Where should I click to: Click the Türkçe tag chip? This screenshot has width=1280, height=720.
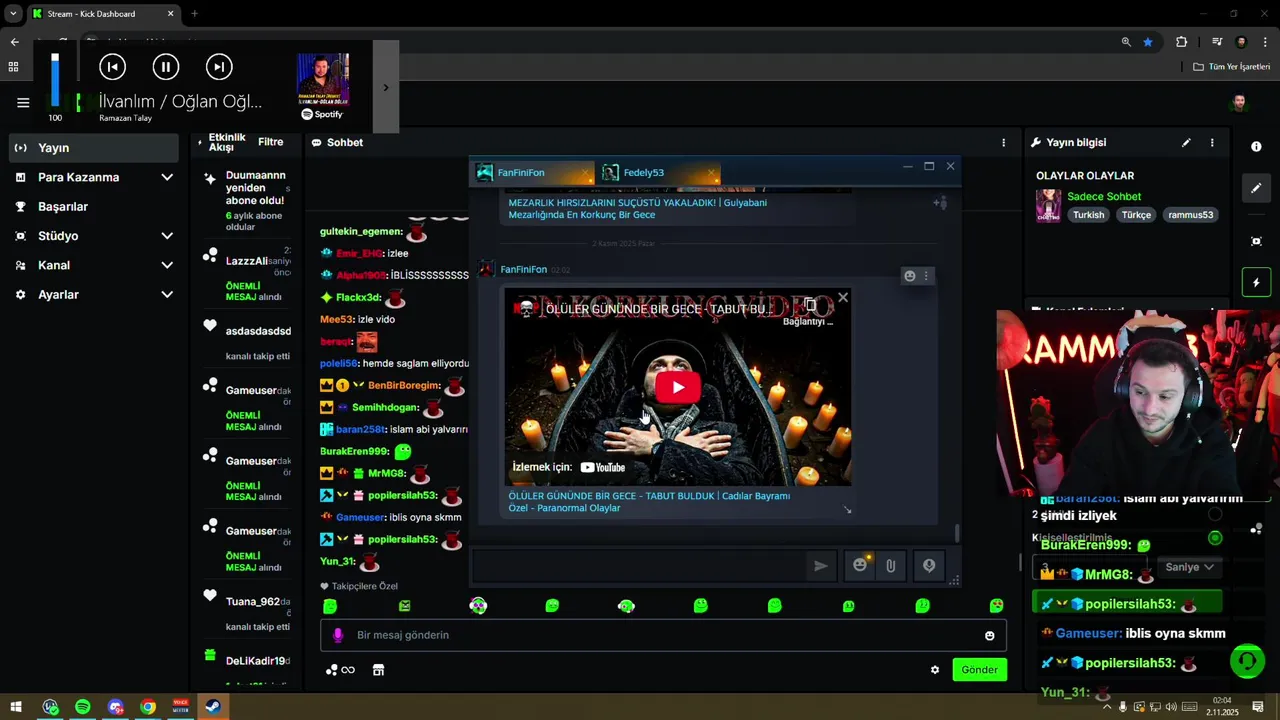tap(1136, 215)
